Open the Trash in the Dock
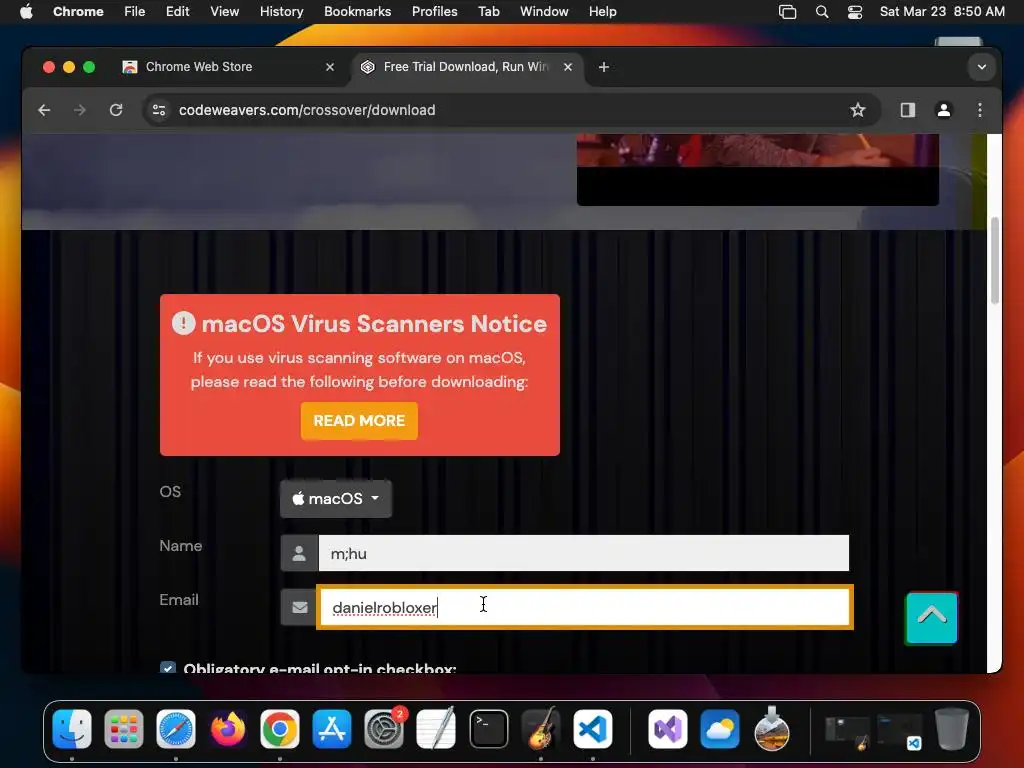 click(x=952, y=728)
